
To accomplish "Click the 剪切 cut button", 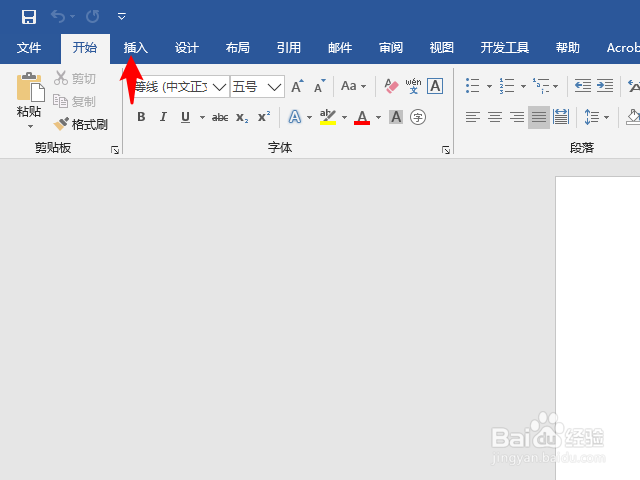I will 75,78.
